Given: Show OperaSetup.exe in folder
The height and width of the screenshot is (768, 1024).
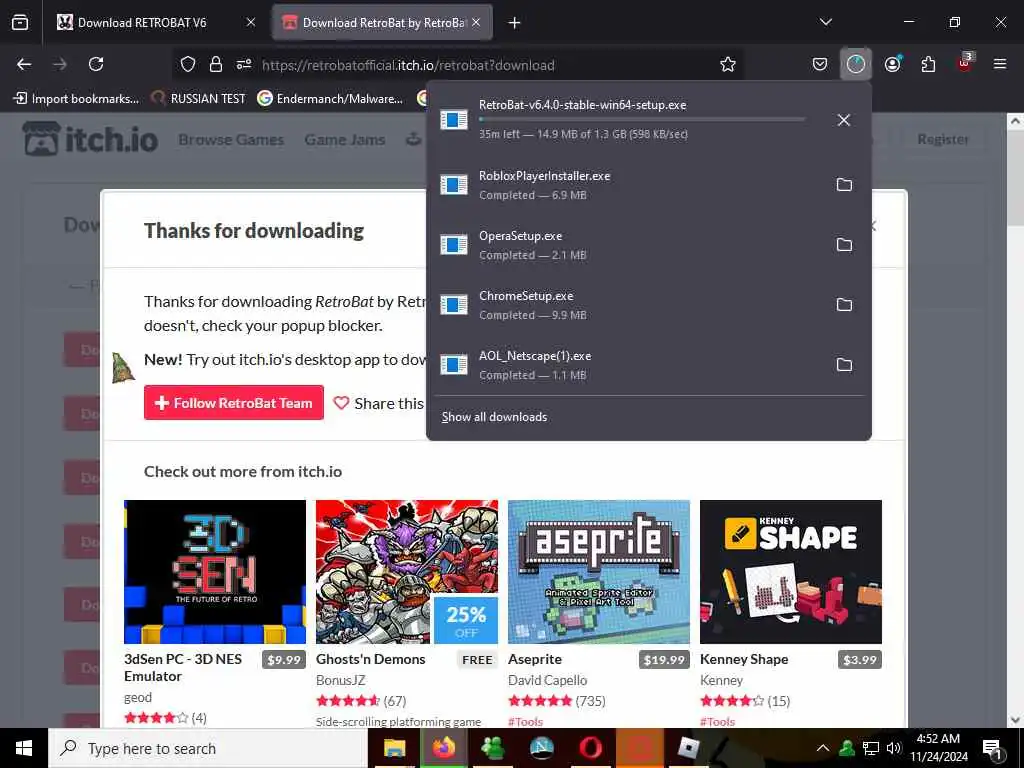Looking at the screenshot, I should (844, 245).
